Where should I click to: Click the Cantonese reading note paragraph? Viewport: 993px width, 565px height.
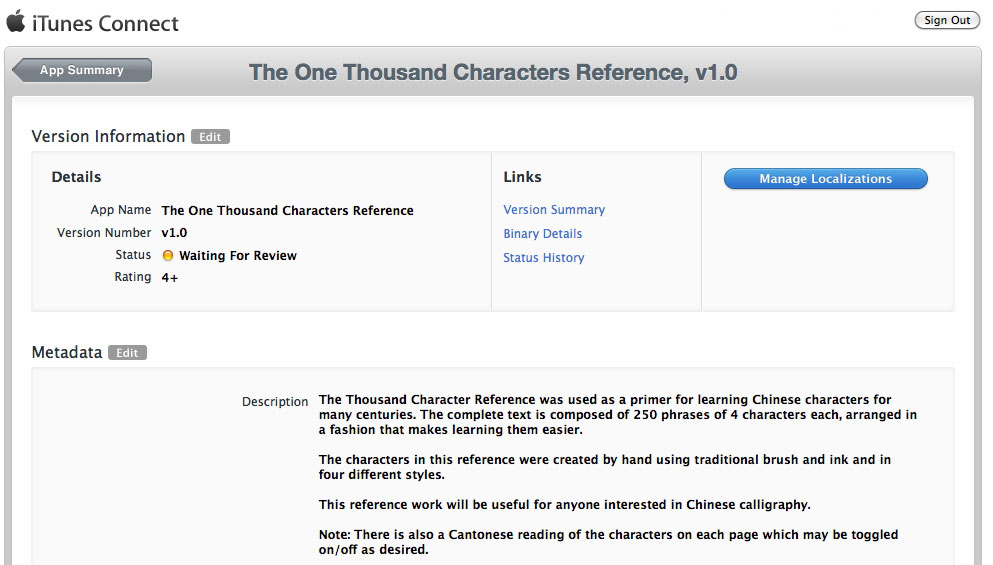pyautogui.click(x=608, y=542)
